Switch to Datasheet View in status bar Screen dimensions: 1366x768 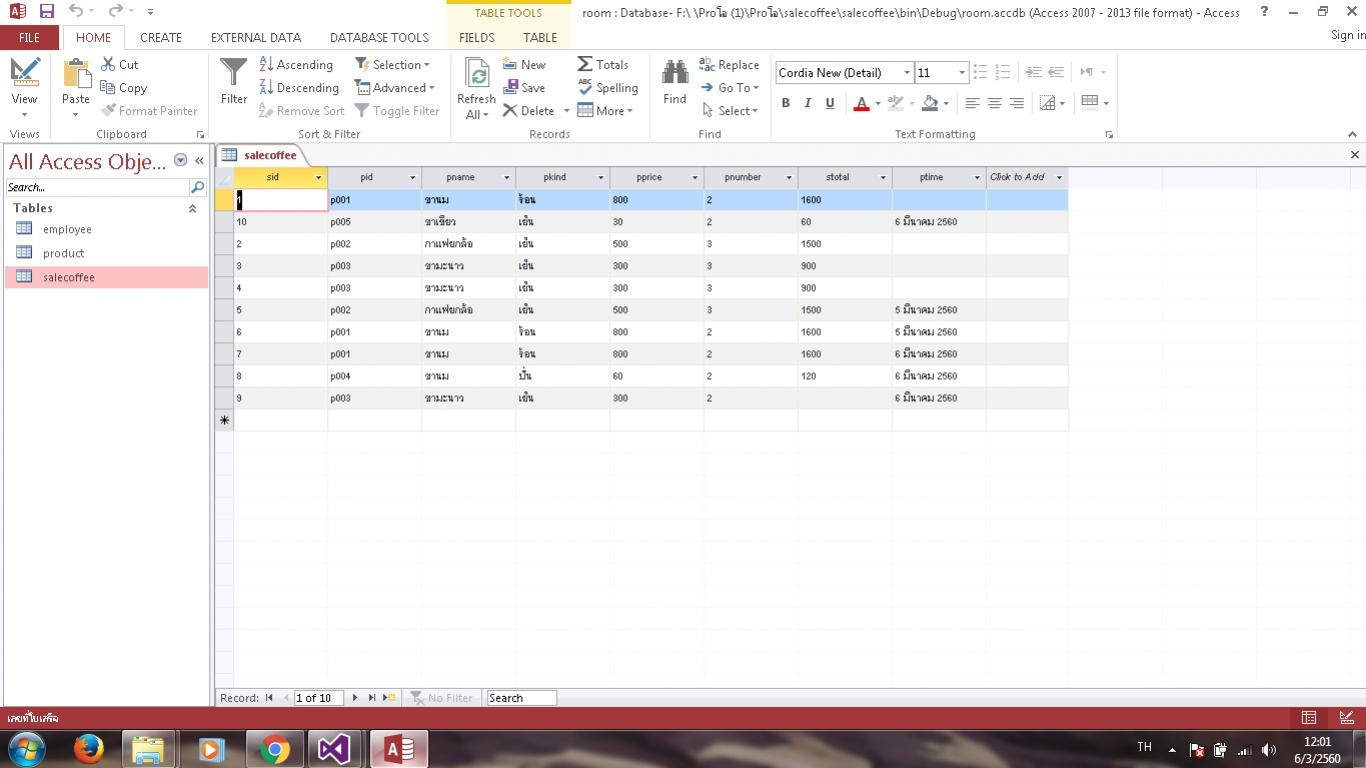coord(1308,718)
